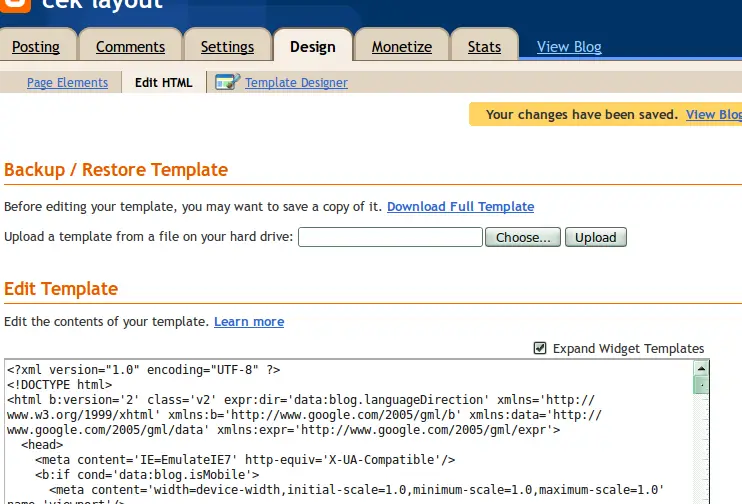Click inside the template code textarea
Image resolution: width=742 pixels, height=504 pixels.
(349, 432)
